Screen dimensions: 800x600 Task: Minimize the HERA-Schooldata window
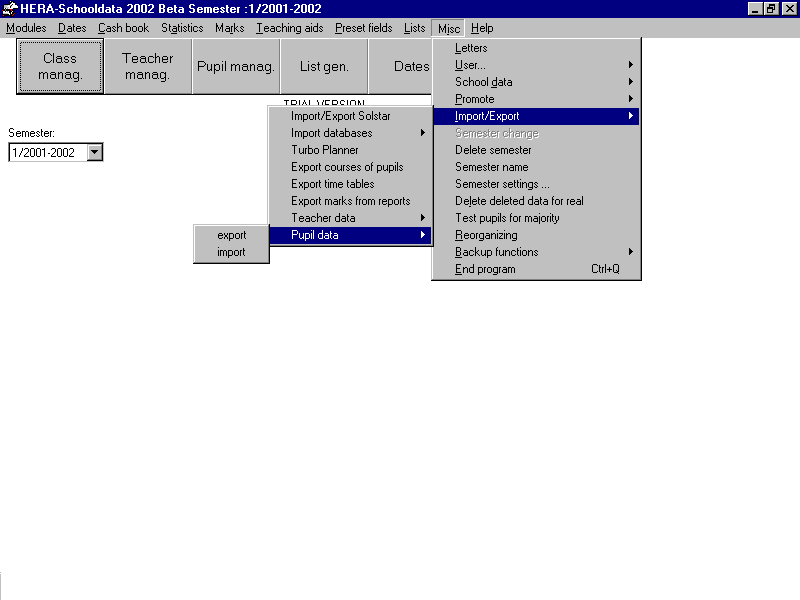point(755,9)
